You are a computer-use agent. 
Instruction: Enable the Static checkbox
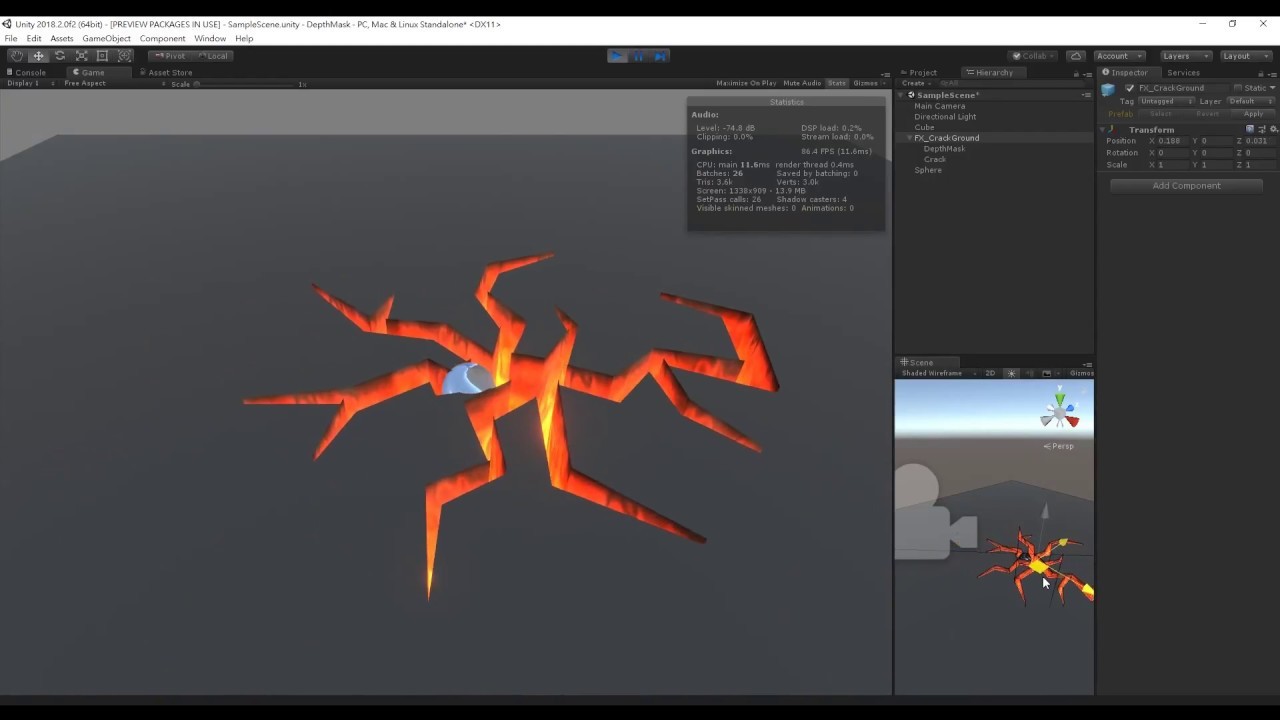1238,88
